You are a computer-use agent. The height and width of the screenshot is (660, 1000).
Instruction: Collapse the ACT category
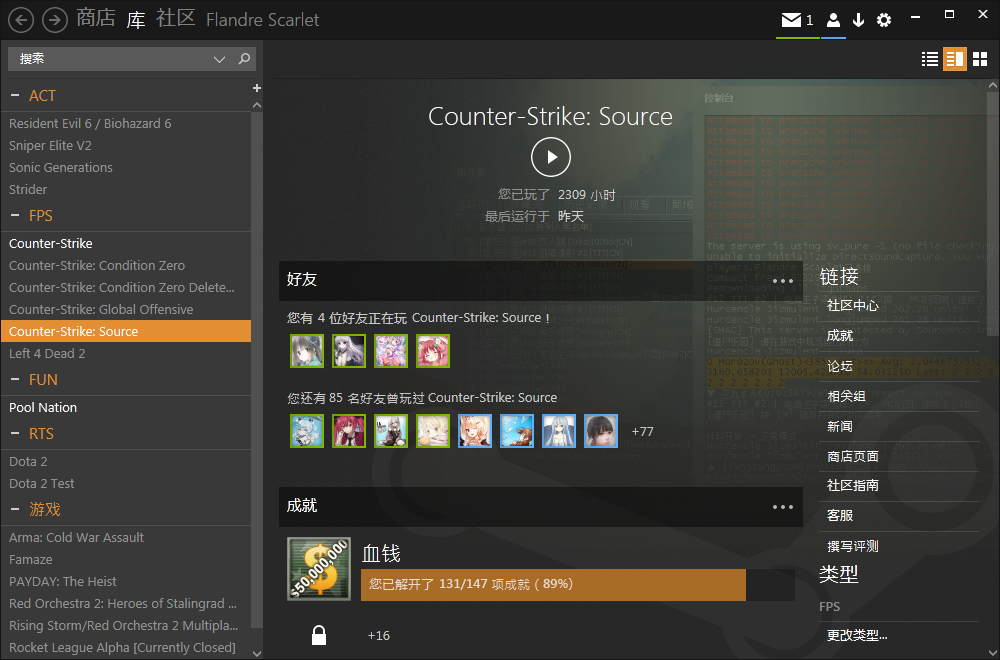(15, 96)
